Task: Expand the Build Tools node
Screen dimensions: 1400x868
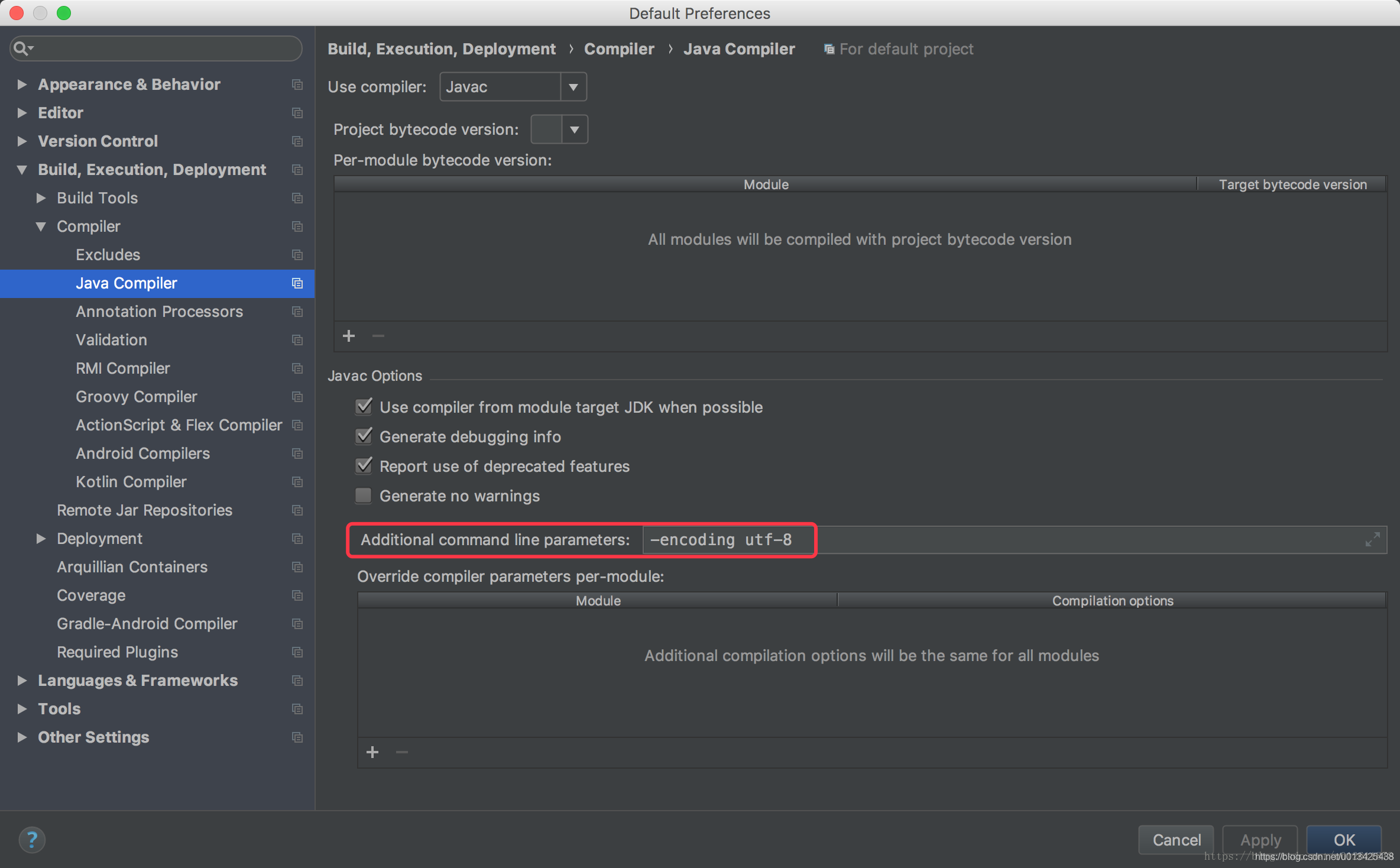Action: click(x=41, y=198)
